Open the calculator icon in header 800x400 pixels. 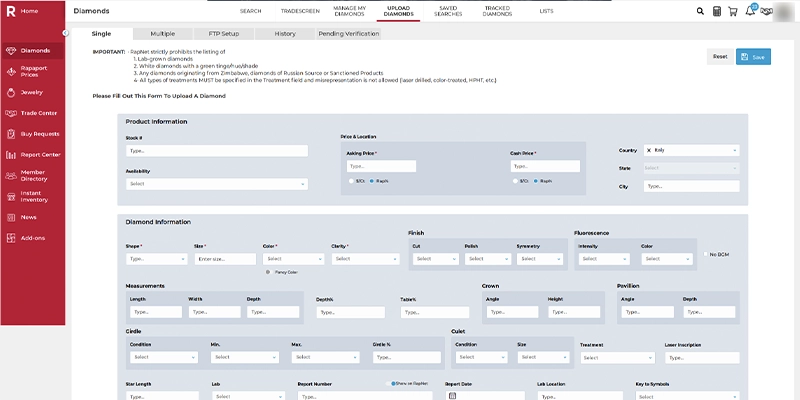[716, 11]
